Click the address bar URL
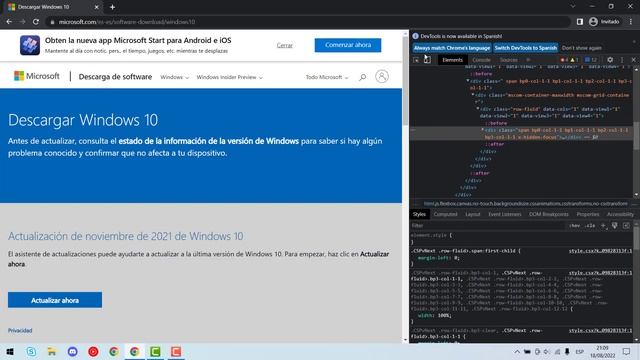 [x=127, y=22]
